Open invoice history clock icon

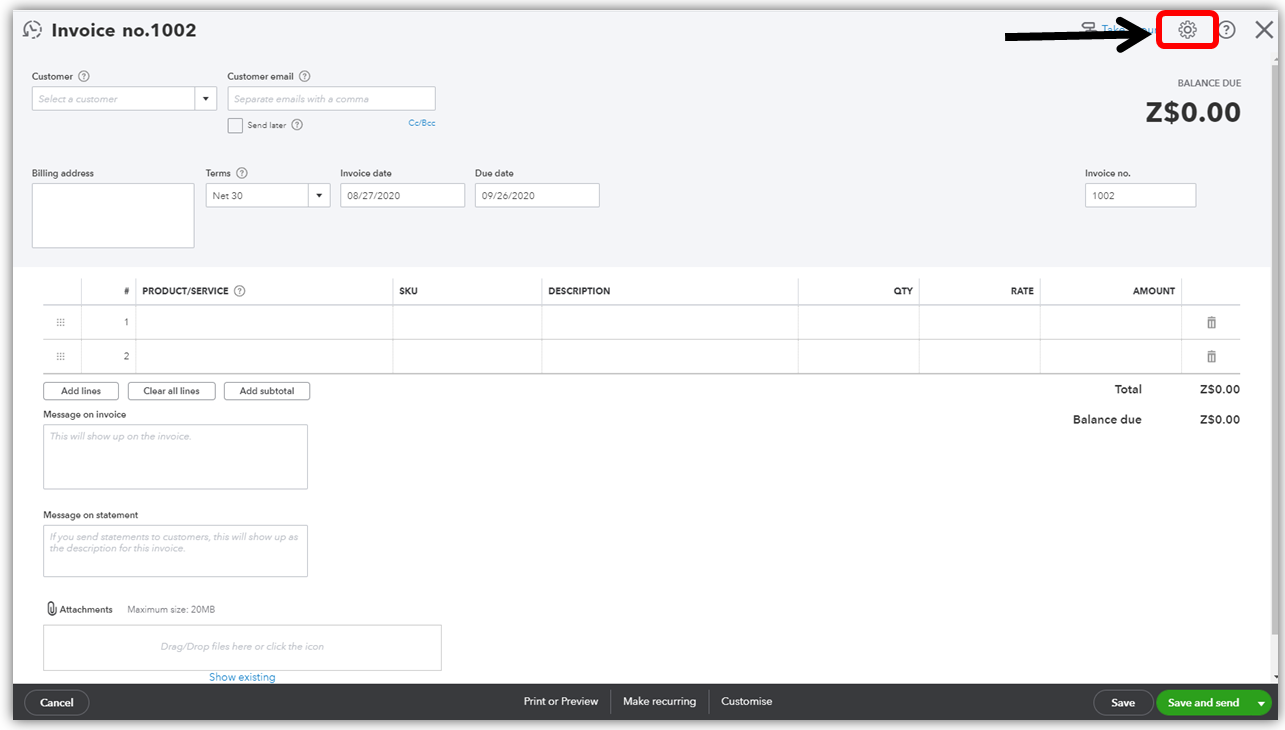(x=33, y=30)
